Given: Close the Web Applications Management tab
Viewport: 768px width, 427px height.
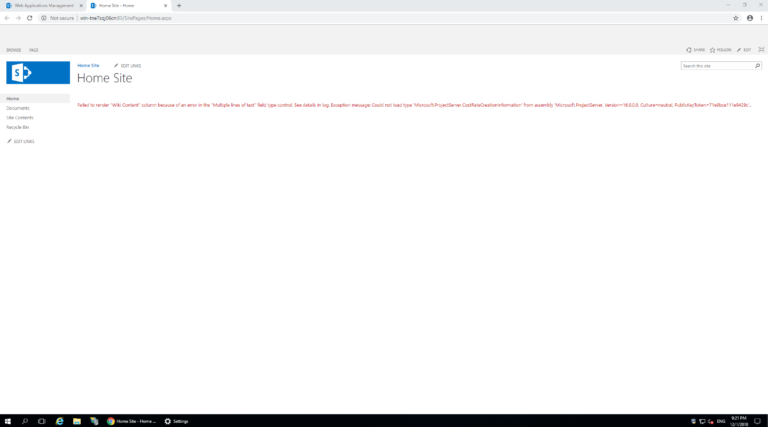Looking at the screenshot, I should 81,6.
